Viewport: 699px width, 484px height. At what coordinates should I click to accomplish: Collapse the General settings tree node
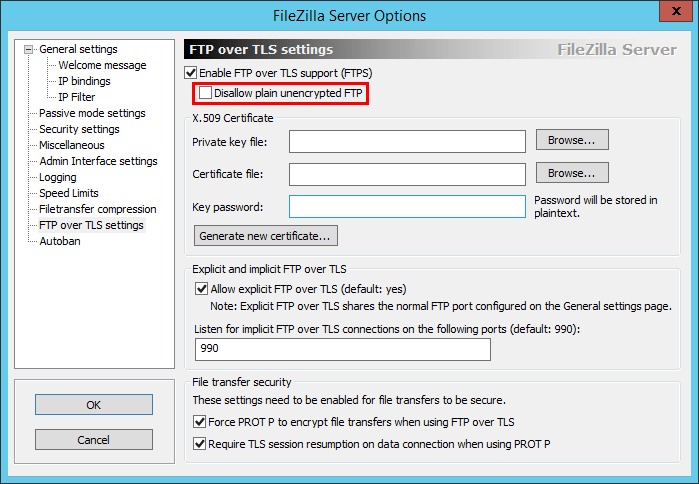click(30, 49)
